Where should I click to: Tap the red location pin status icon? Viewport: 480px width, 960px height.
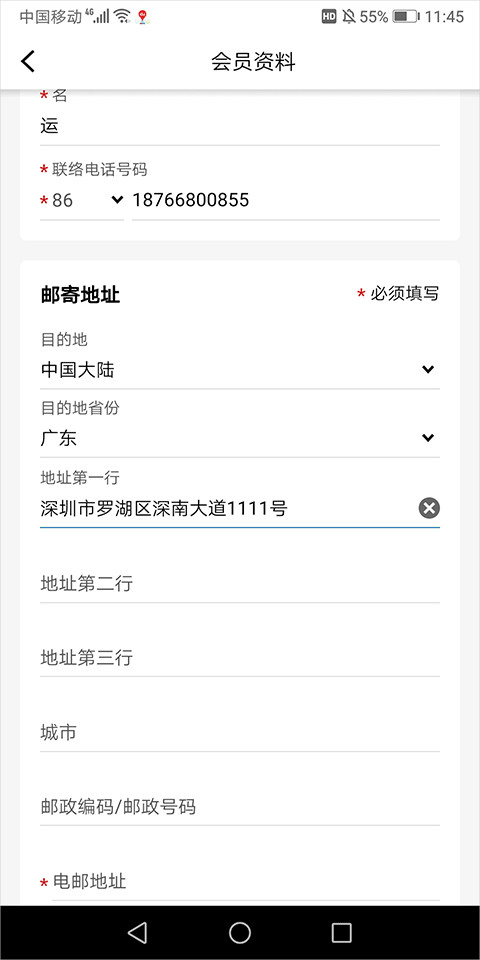pyautogui.click(x=143, y=17)
